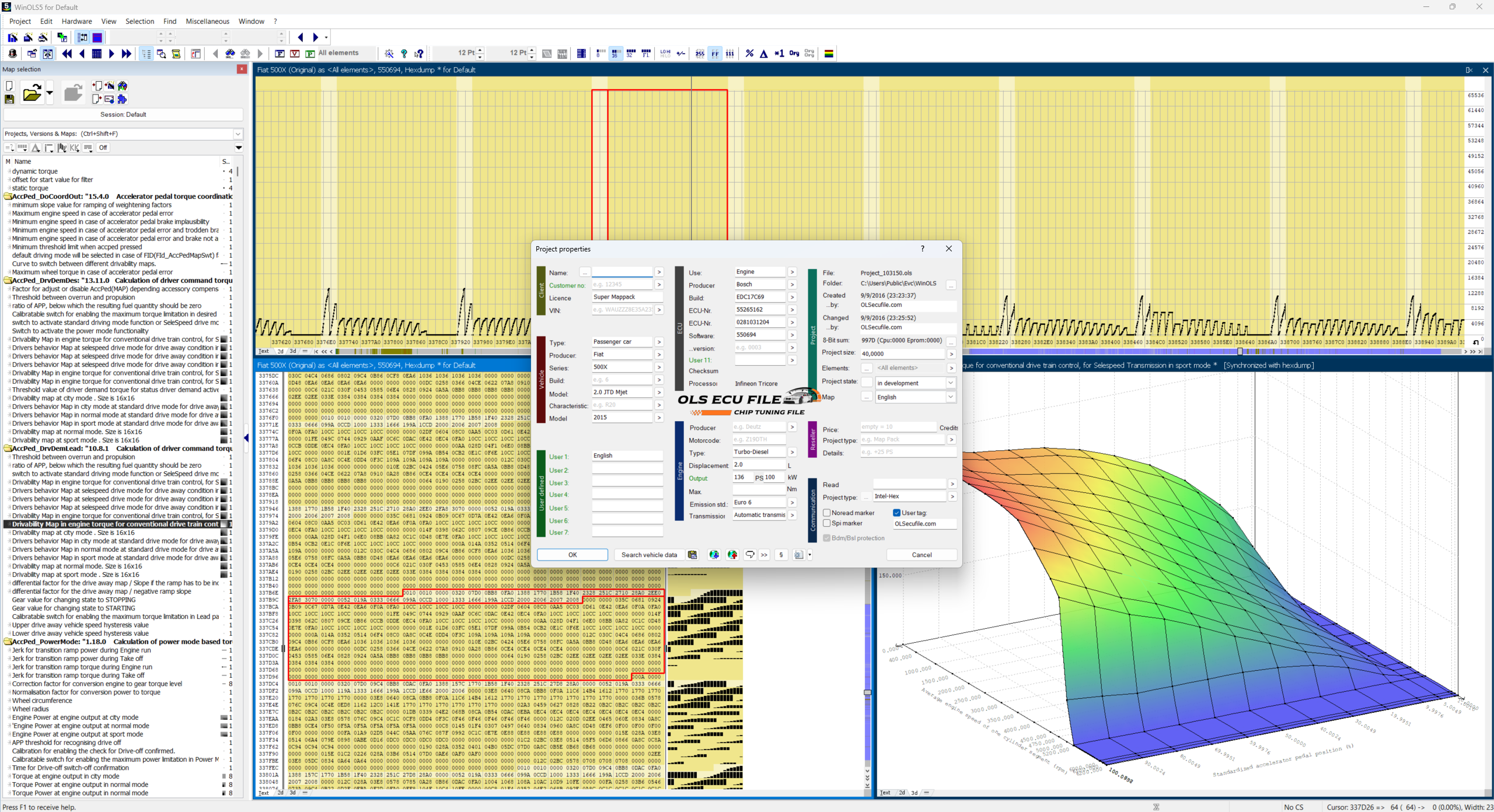The image size is (1494, 812).
Task: Click the delta difference toolbar icon
Action: pyautogui.click(x=764, y=54)
